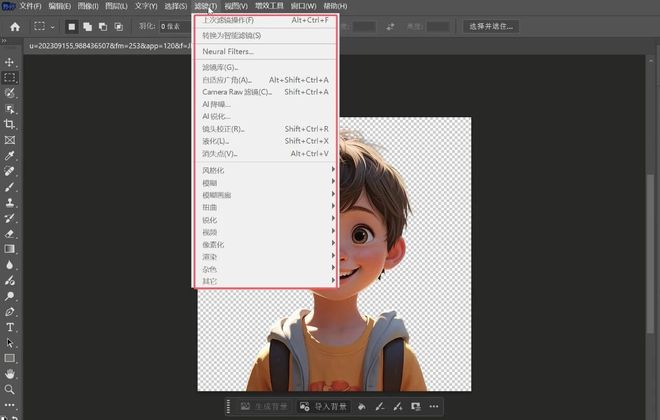Screen dimensions: 660x420
Task: Enable Subtract from Selection mode
Action: click(x=103, y=27)
